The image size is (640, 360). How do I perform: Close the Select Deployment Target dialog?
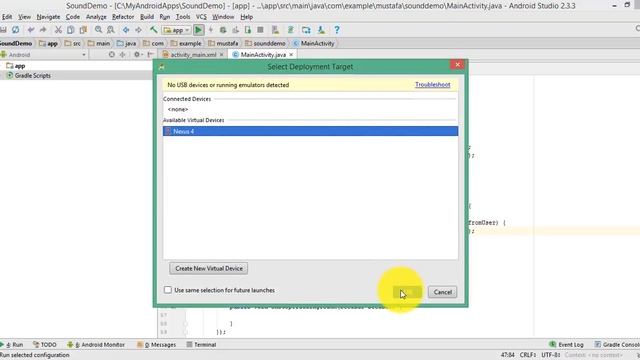[x=458, y=65]
